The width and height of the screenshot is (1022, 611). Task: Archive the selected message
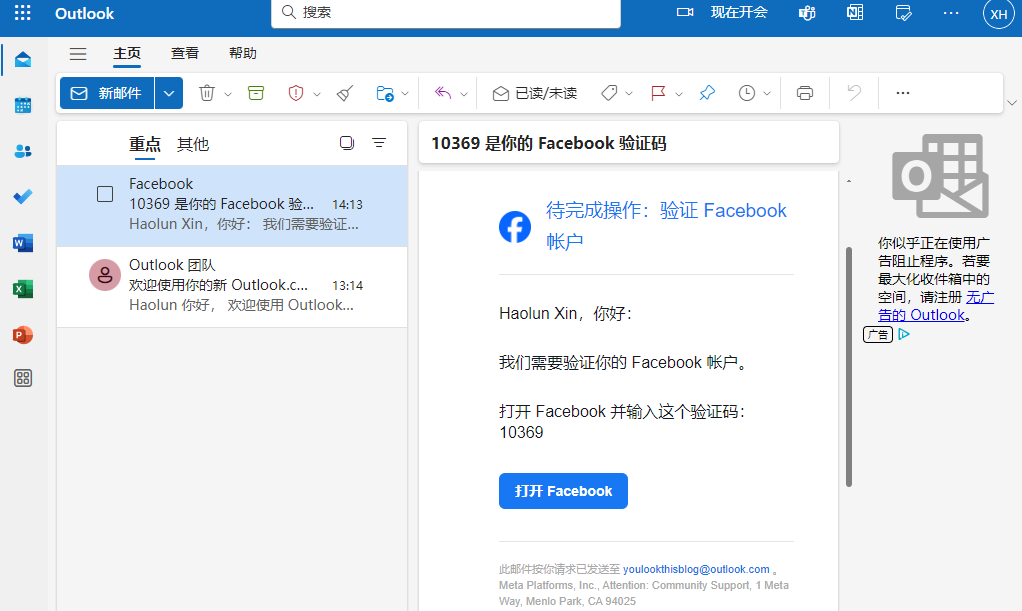(x=256, y=93)
